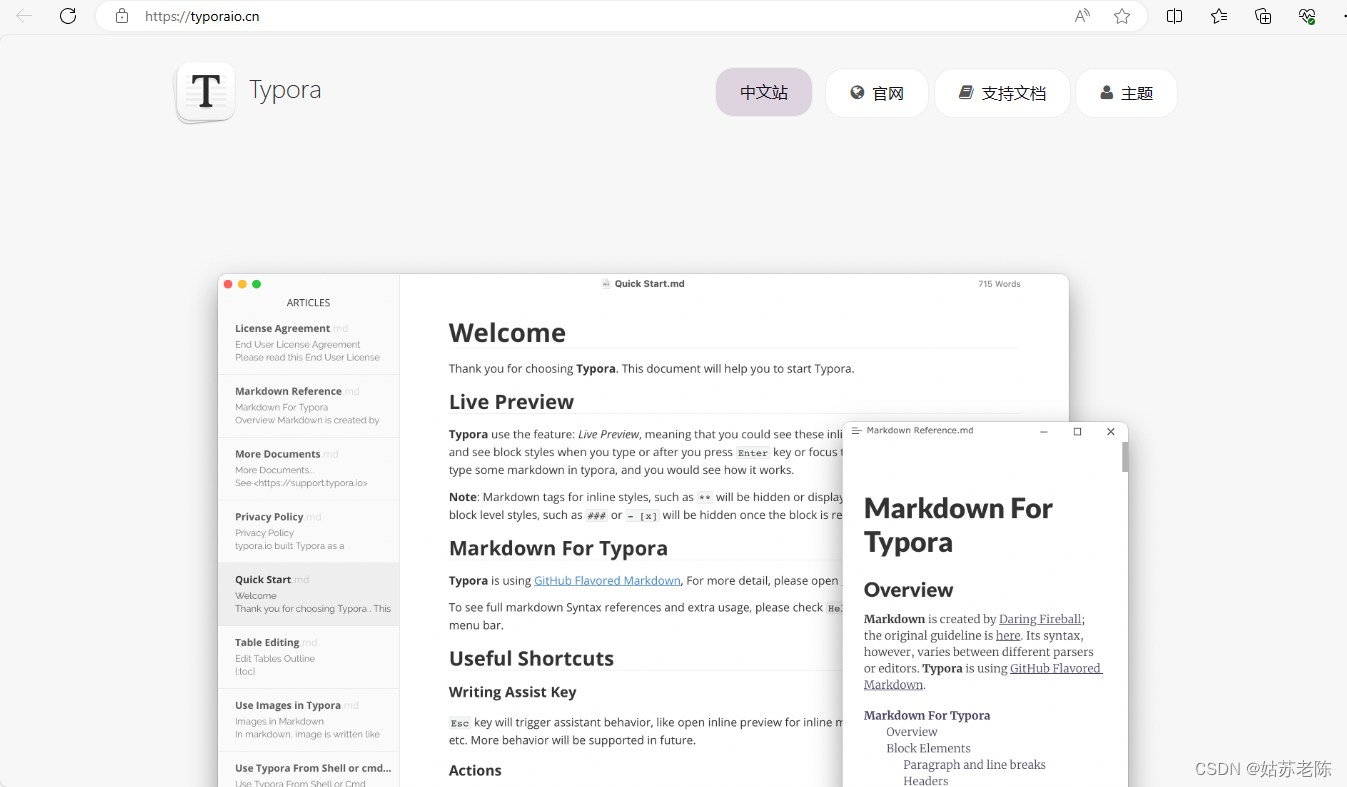Click green zoom dot of Quick Start window
The image size is (1347, 787).
256,284
